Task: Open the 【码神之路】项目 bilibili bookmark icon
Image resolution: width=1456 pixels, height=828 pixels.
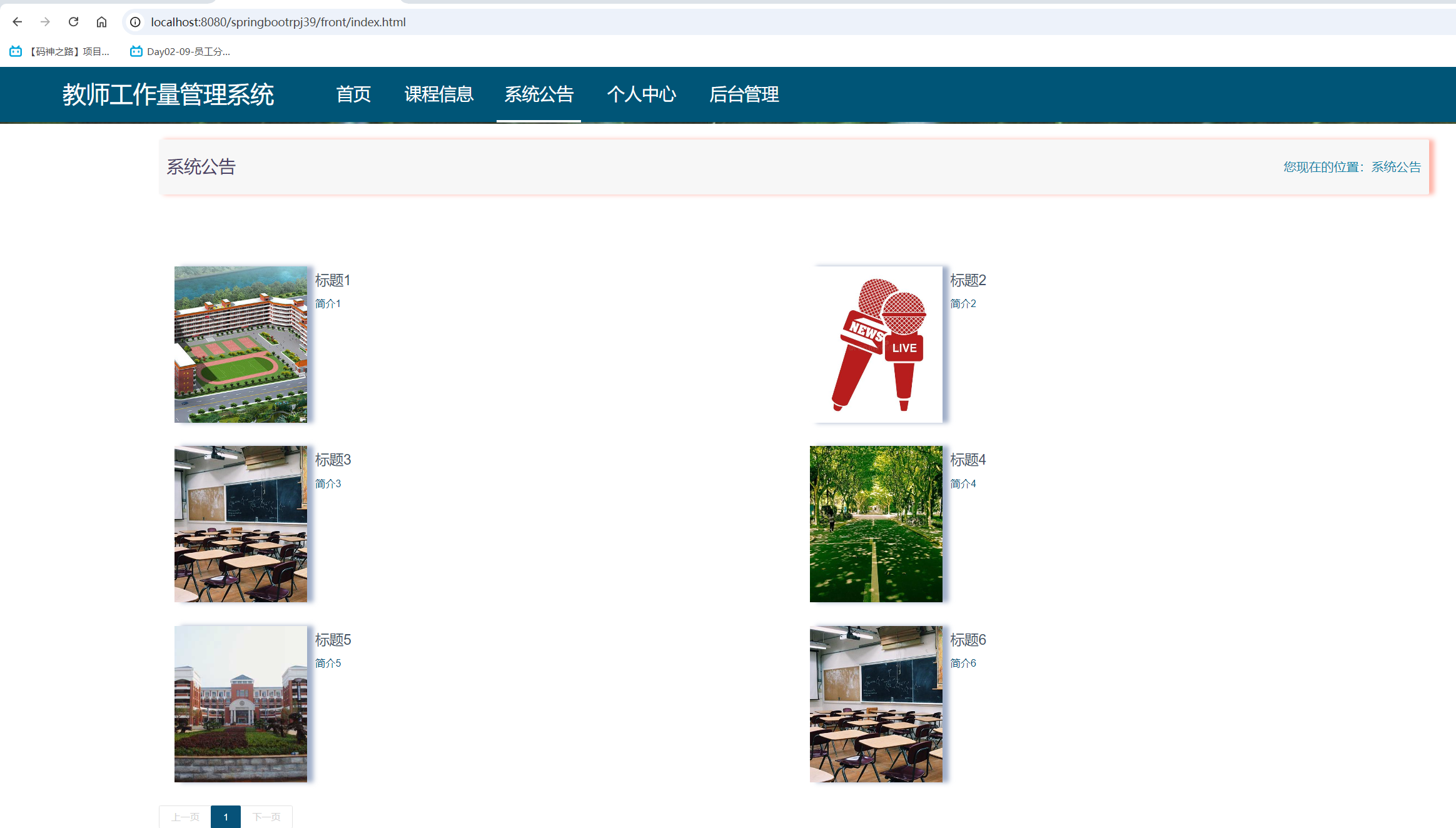Action: 14,51
